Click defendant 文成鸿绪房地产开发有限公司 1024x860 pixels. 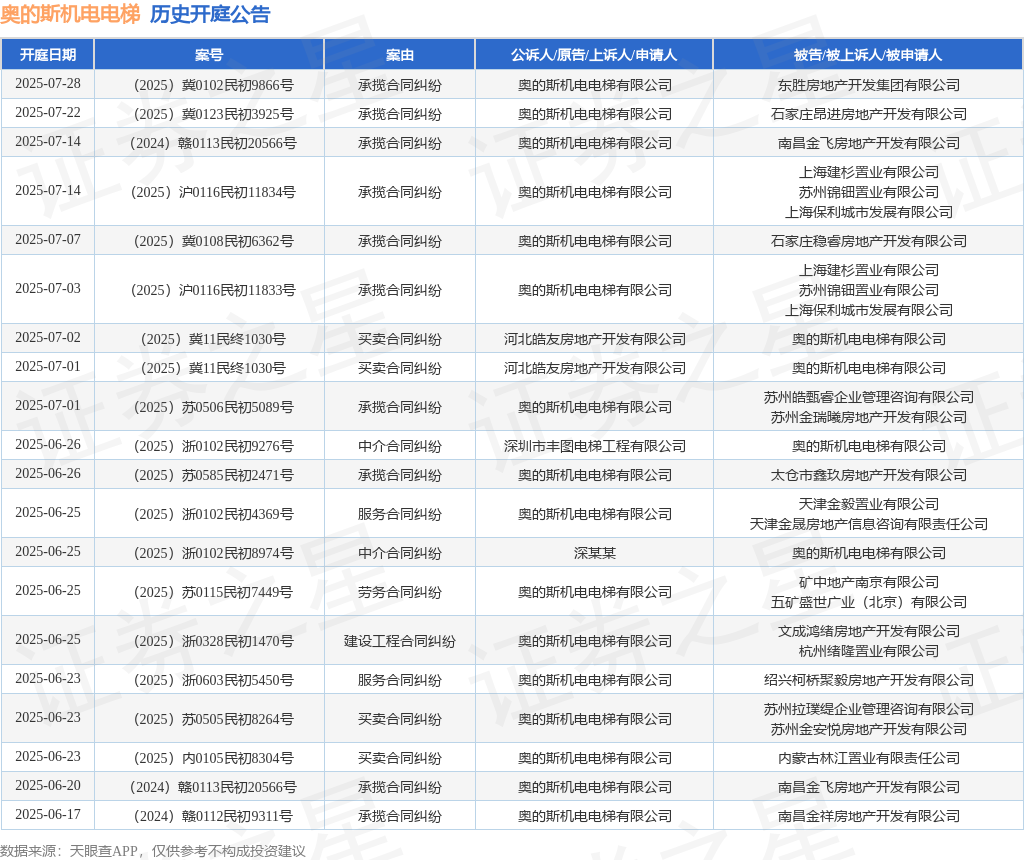point(869,631)
